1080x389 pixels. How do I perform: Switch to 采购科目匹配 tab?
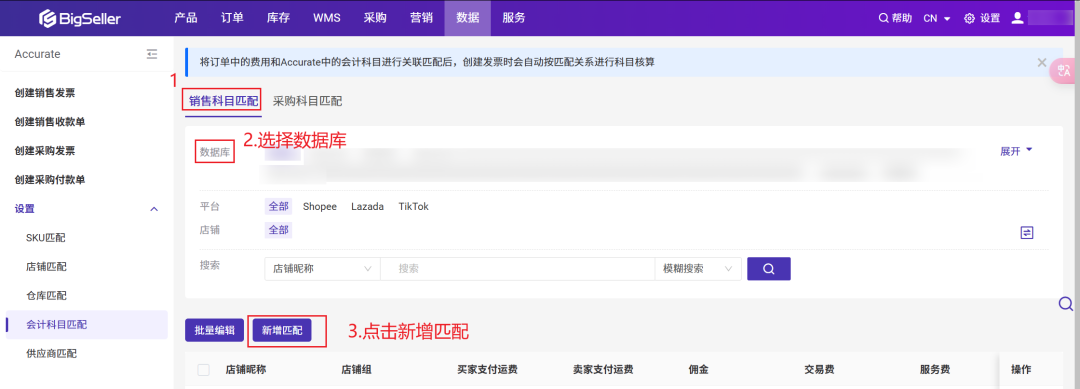pyautogui.click(x=307, y=101)
